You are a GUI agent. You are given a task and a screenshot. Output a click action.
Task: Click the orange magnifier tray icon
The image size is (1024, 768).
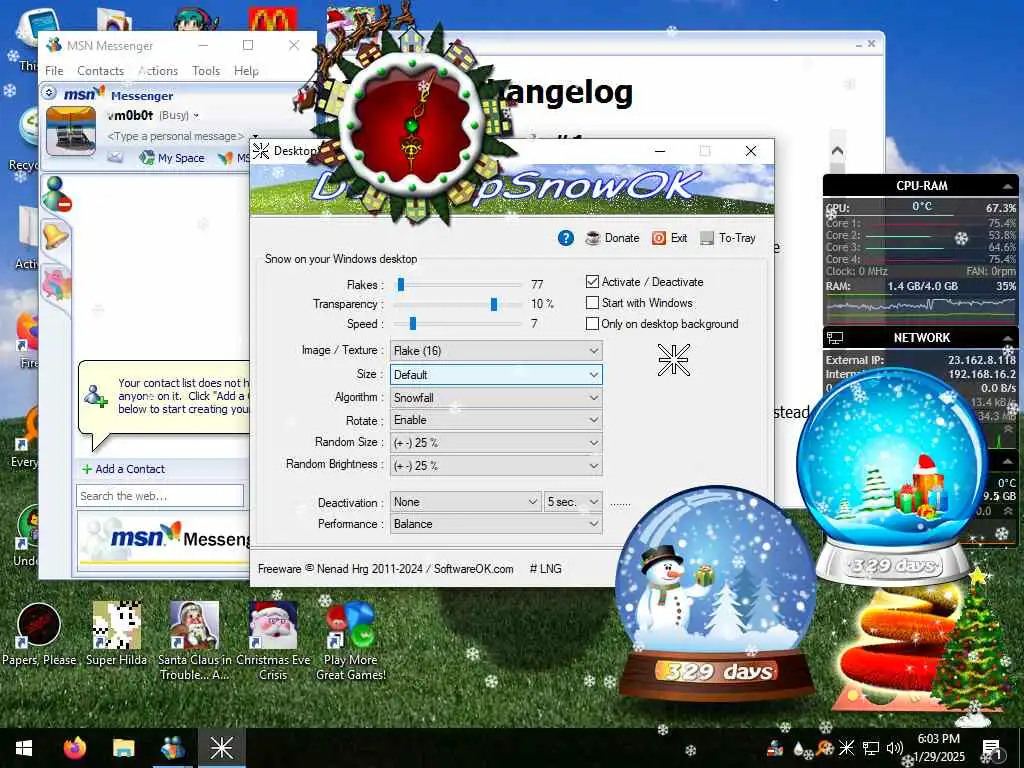click(x=825, y=748)
